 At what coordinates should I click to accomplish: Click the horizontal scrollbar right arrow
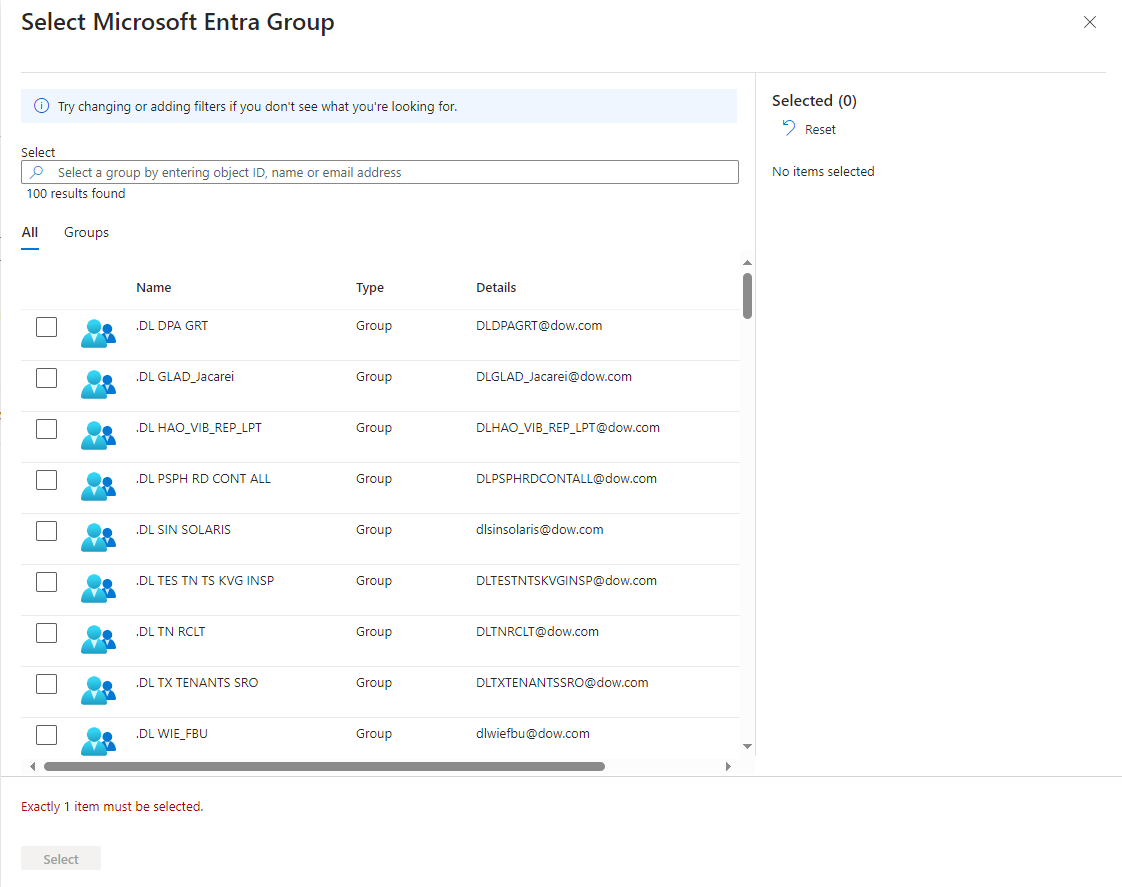pos(728,767)
